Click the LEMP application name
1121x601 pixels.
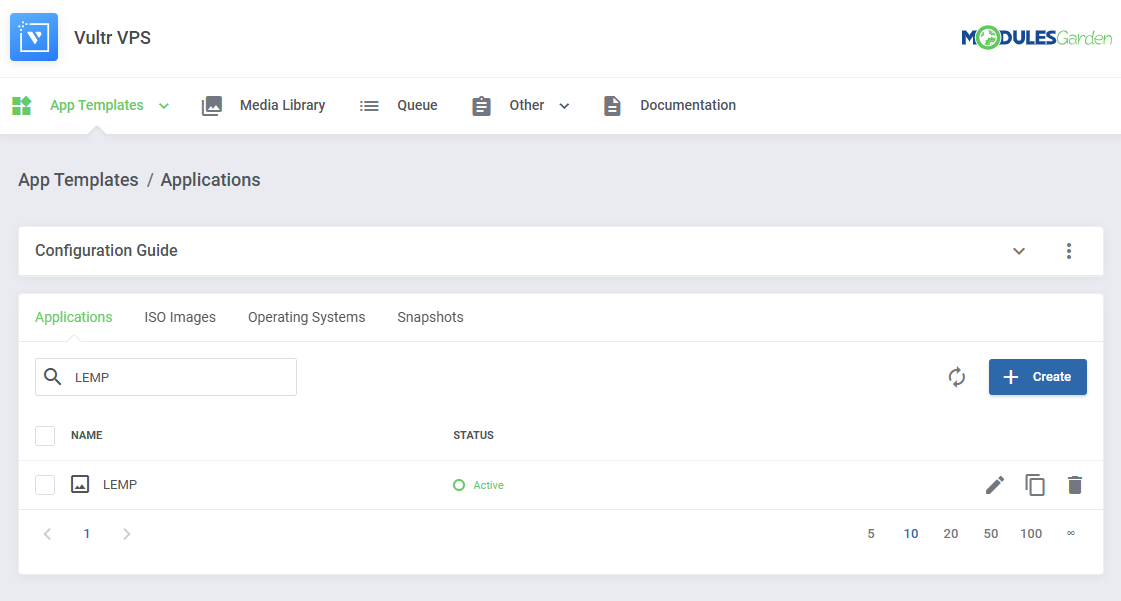[120, 485]
